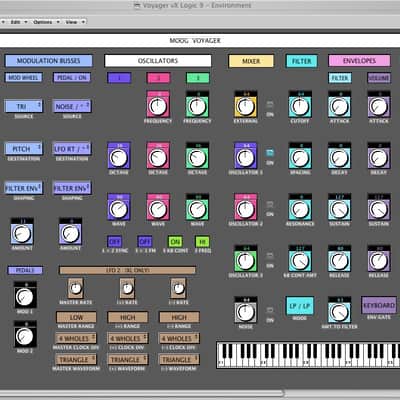Click the cyan FILTER section header

(x=301, y=61)
